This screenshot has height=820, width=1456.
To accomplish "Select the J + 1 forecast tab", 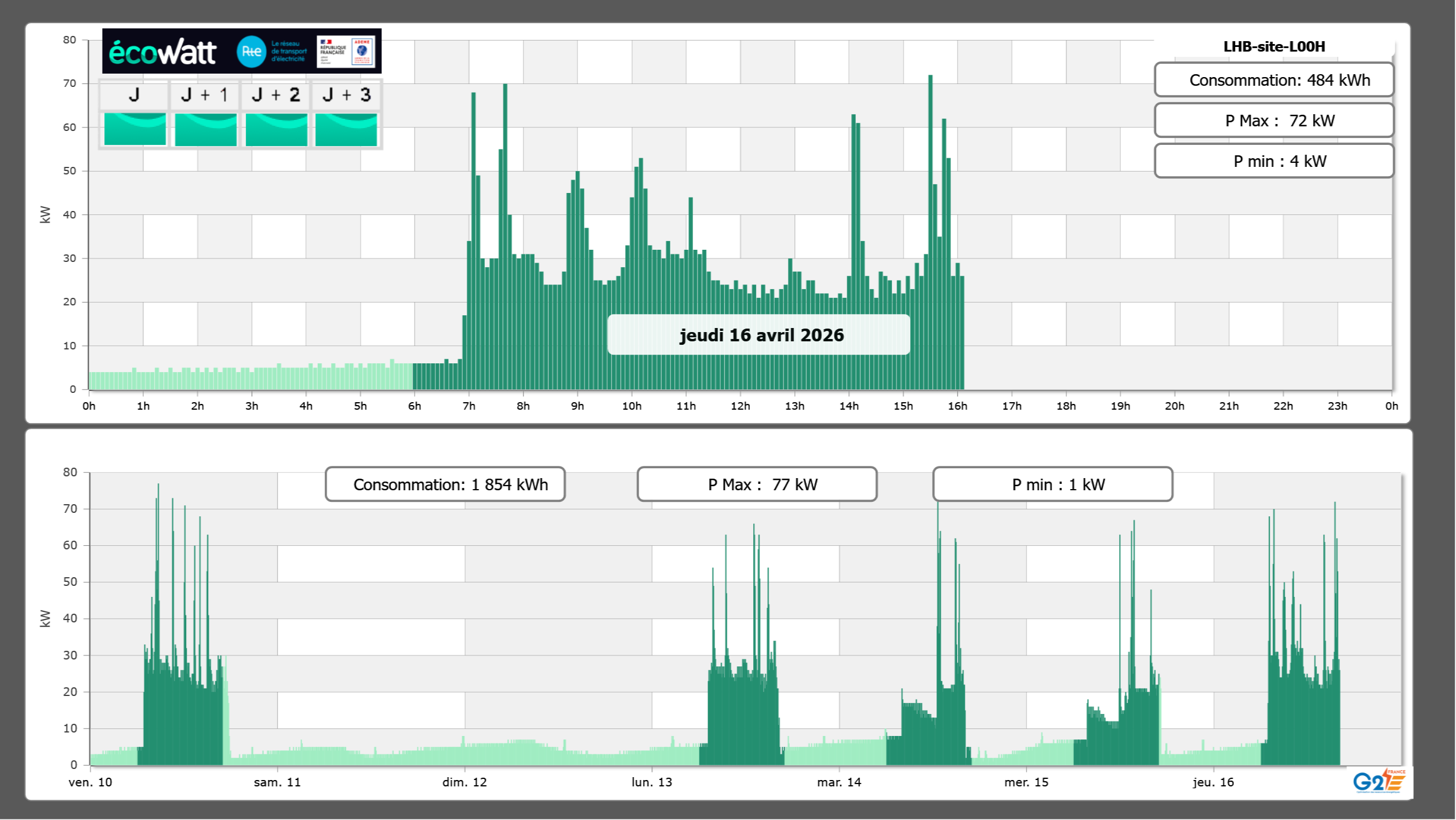I will 205,95.
